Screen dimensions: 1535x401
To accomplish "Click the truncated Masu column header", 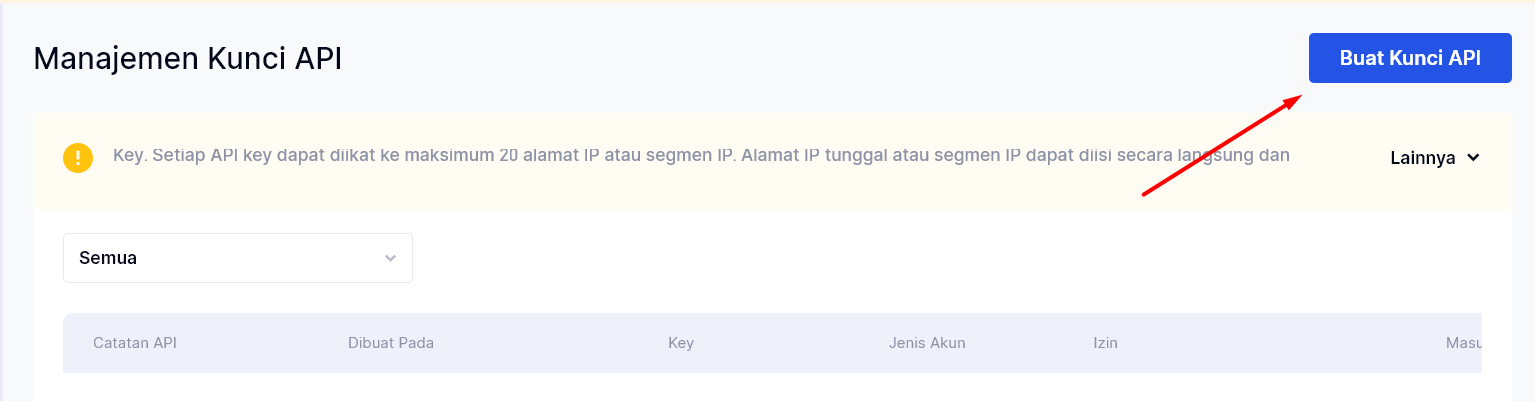I will click(x=1463, y=343).
